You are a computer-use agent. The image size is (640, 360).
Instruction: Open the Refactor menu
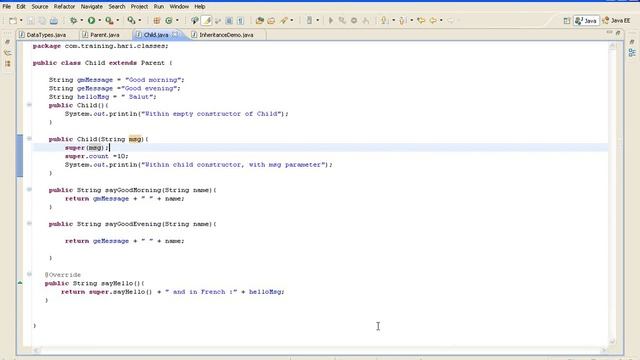64,7
